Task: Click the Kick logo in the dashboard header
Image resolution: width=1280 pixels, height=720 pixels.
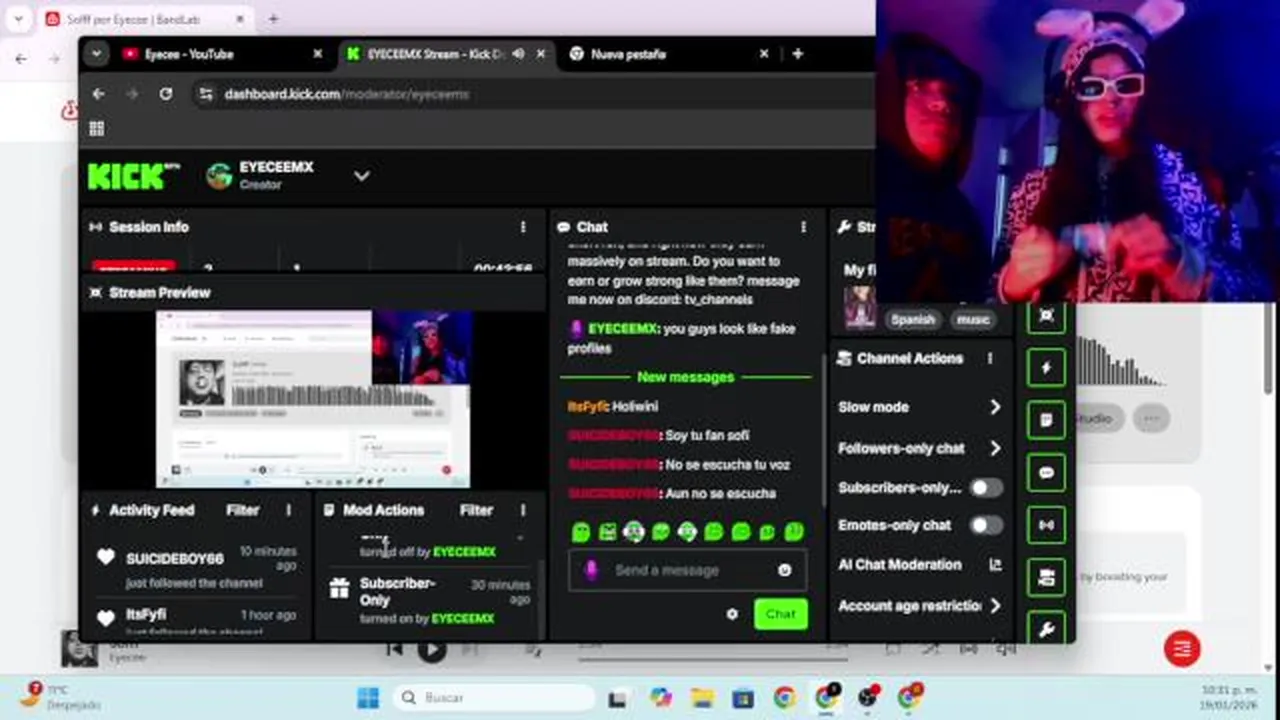Action: click(x=132, y=176)
